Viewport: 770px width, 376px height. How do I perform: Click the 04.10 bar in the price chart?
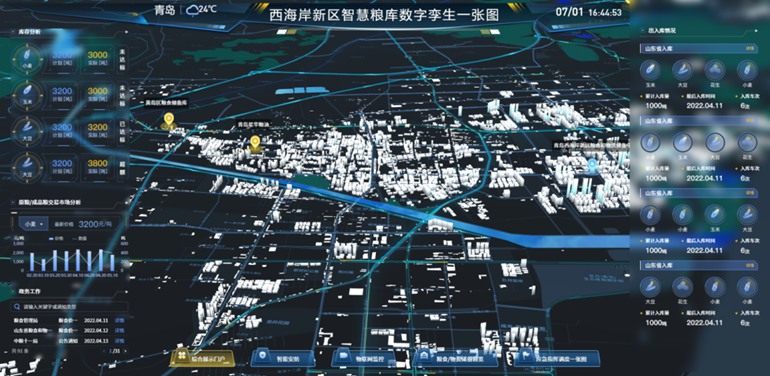(x=78, y=260)
